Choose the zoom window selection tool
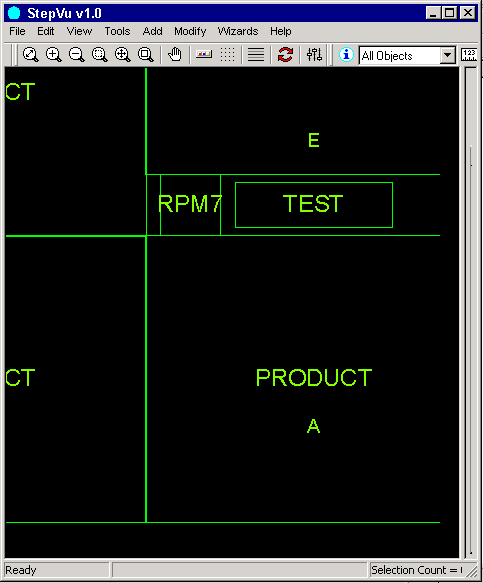Screen dimensions: 483x583 click(x=100, y=55)
